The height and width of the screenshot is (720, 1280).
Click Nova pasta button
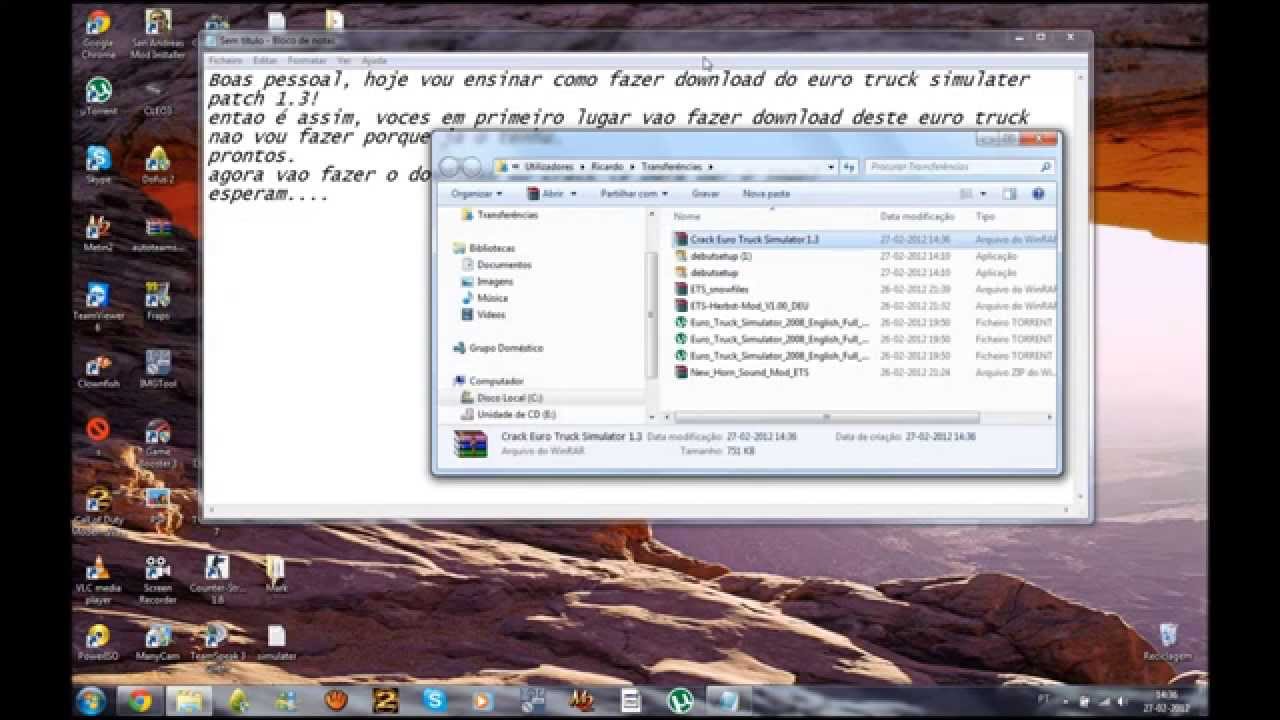[x=767, y=194]
